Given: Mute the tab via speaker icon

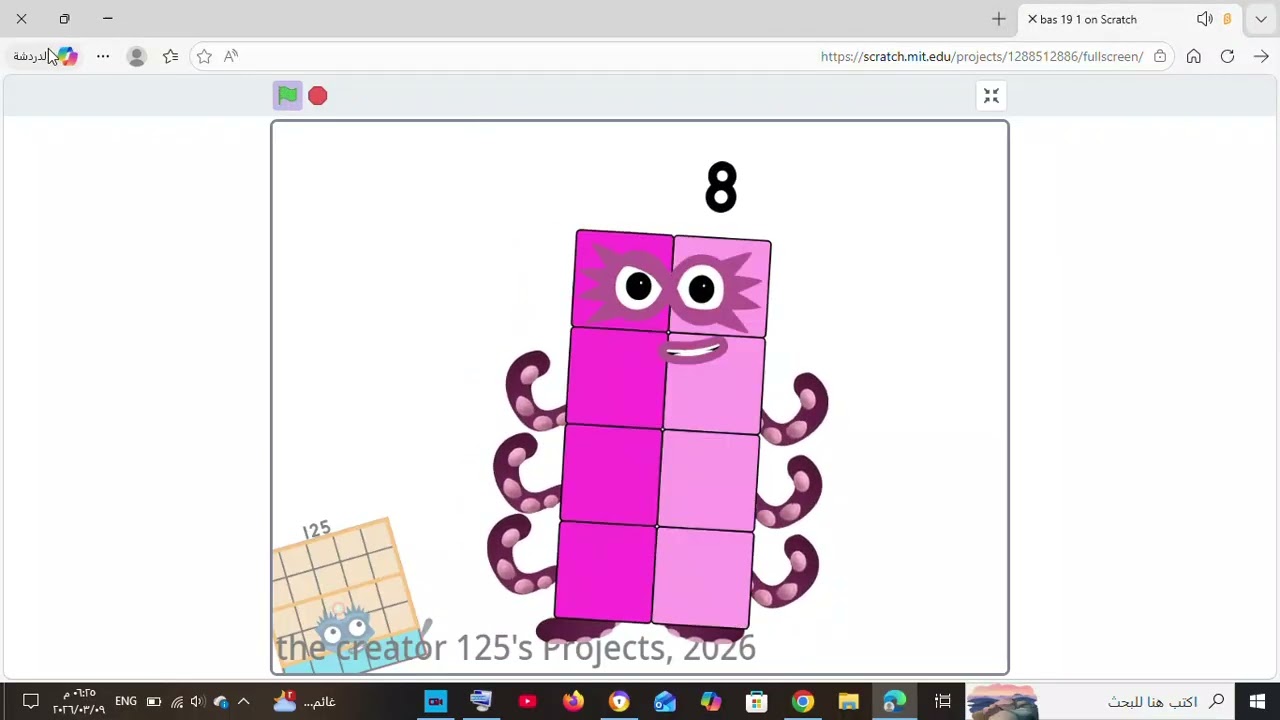Looking at the screenshot, I should tap(1205, 19).
